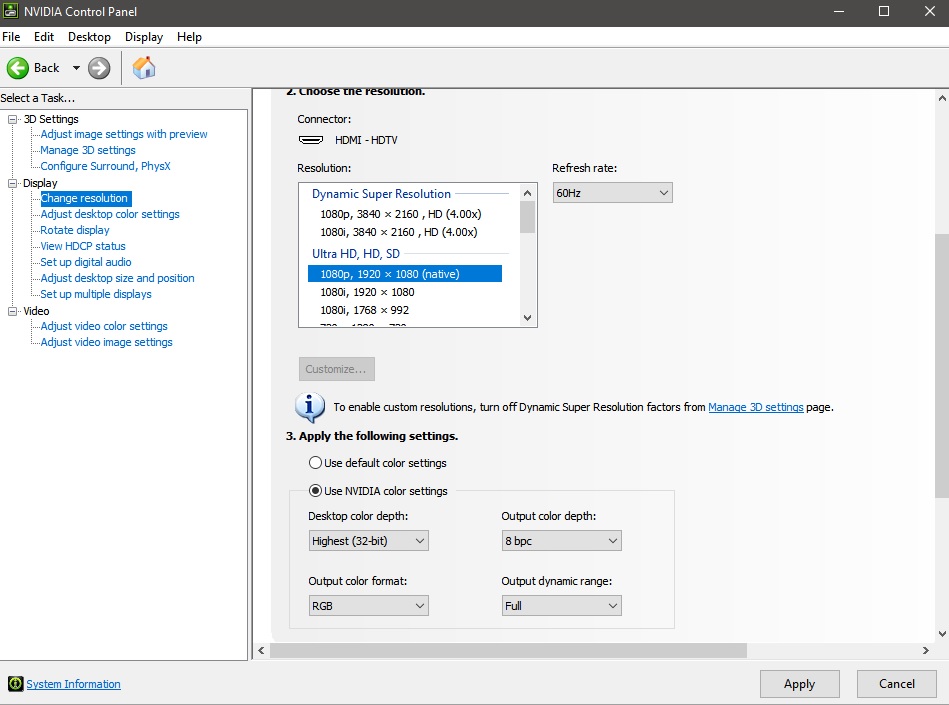Open Configure Surround, PhysX
This screenshot has height=705, width=949.
(105, 166)
